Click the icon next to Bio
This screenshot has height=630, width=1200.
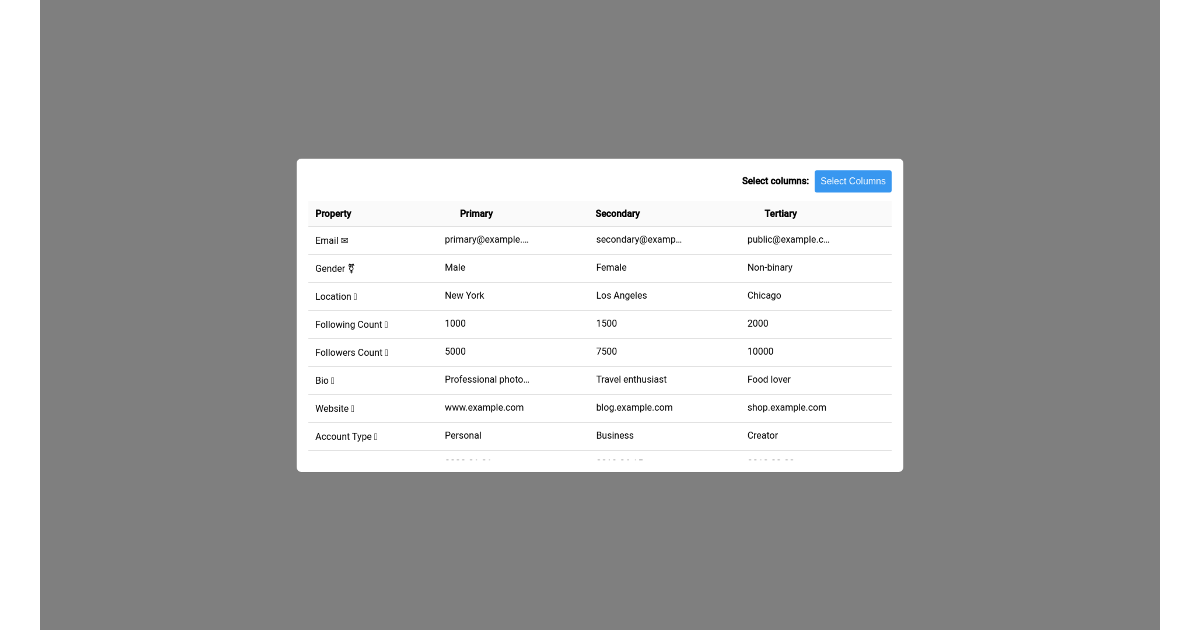tap(331, 380)
